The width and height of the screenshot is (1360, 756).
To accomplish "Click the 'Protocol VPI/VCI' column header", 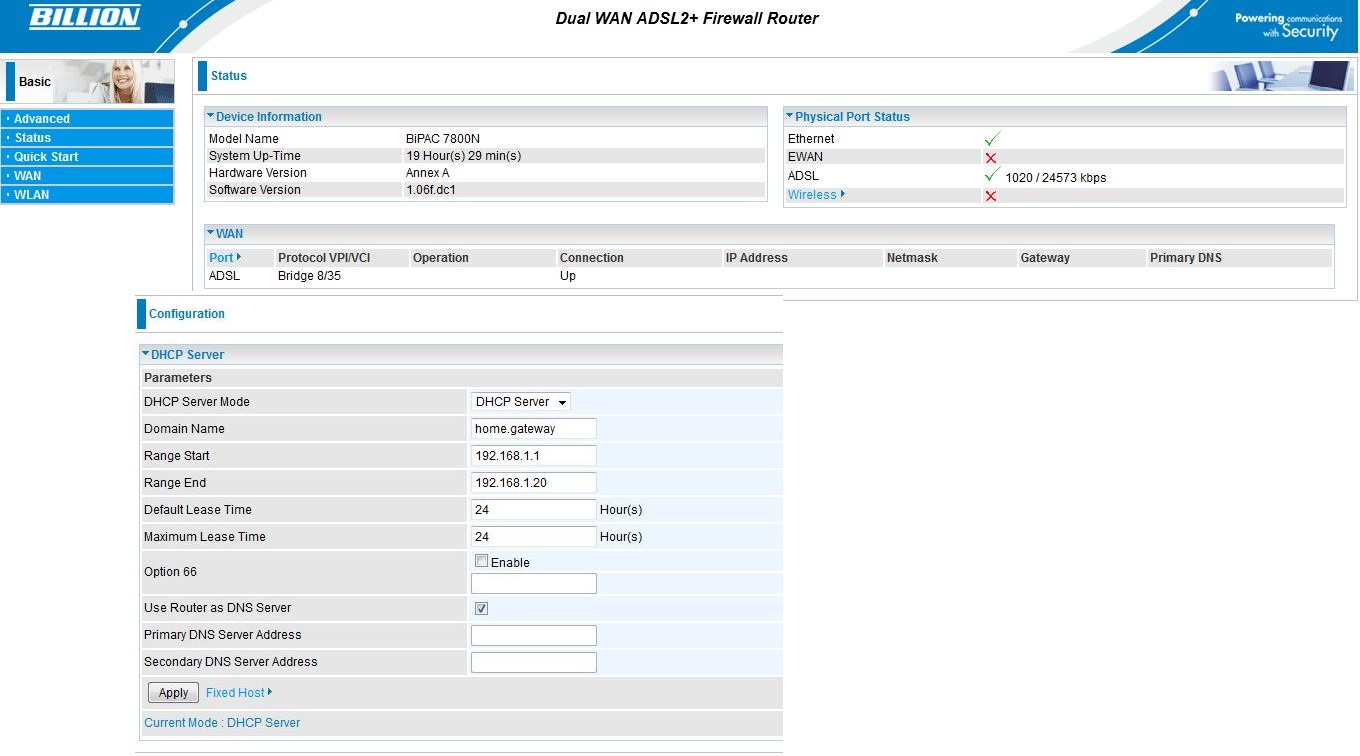I will (x=324, y=258).
